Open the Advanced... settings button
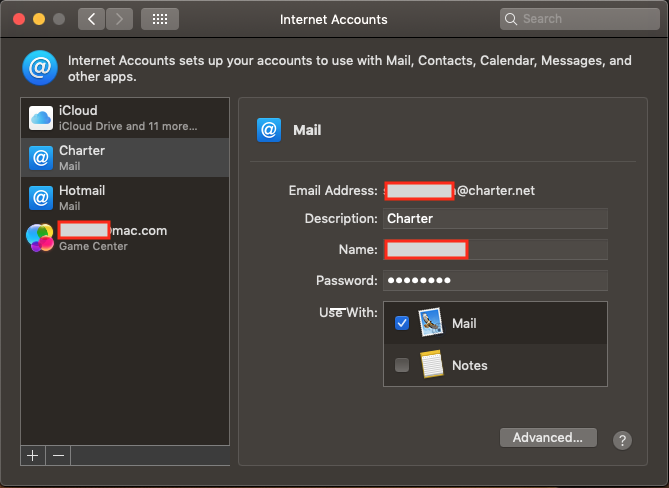Screen dimensions: 669x488 click(x=548, y=438)
